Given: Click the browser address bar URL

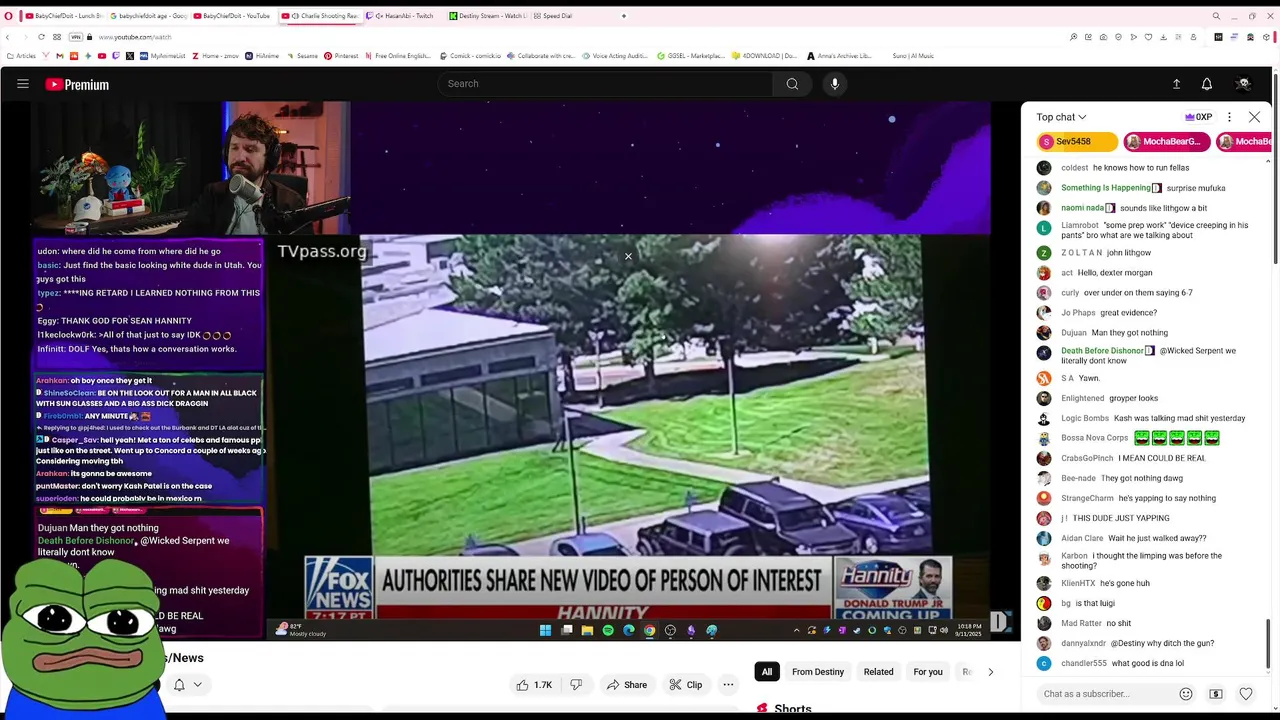Looking at the screenshot, I should tap(135, 37).
